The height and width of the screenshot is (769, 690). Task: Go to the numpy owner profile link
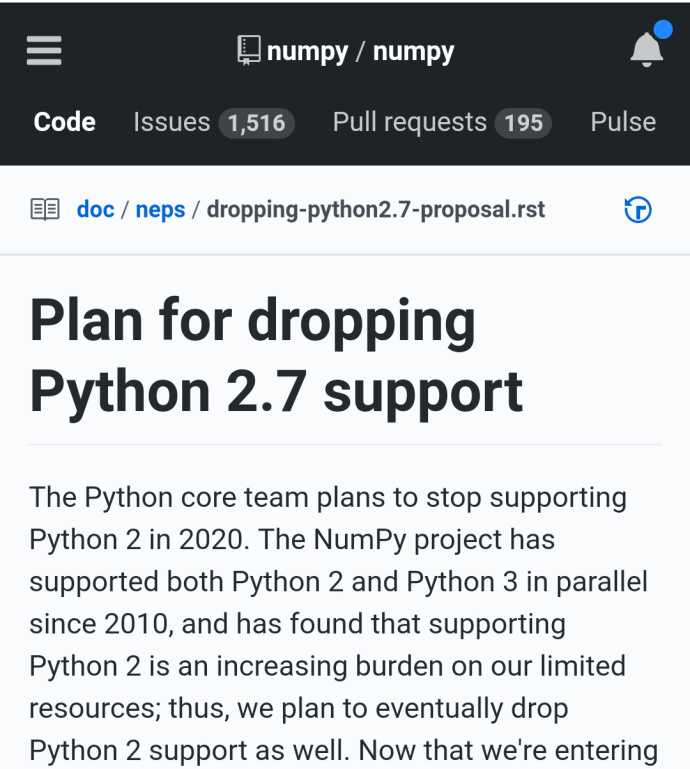tap(307, 52)
